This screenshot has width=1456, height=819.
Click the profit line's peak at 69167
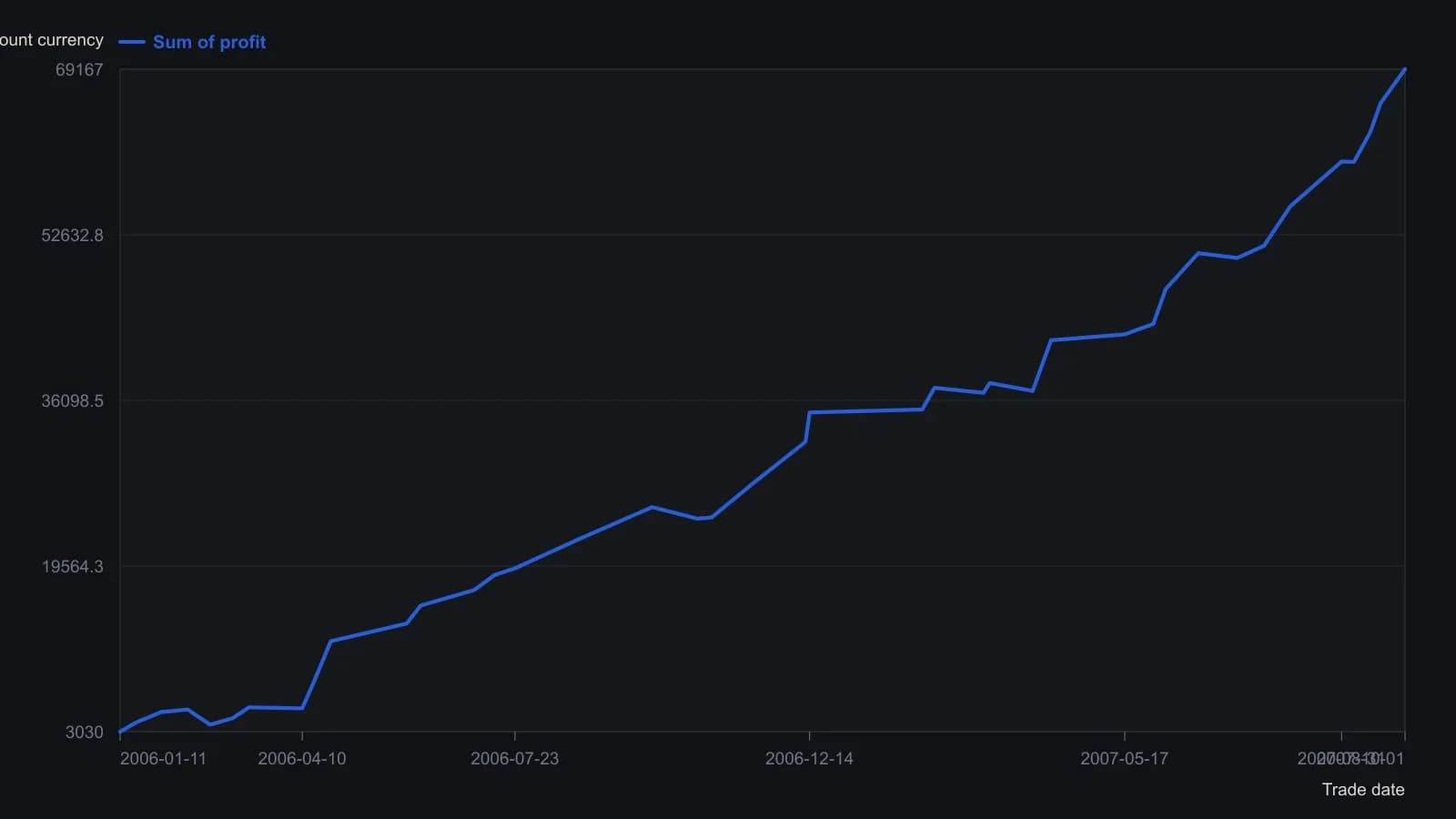pyautogui.click(x=1405, y=69)
